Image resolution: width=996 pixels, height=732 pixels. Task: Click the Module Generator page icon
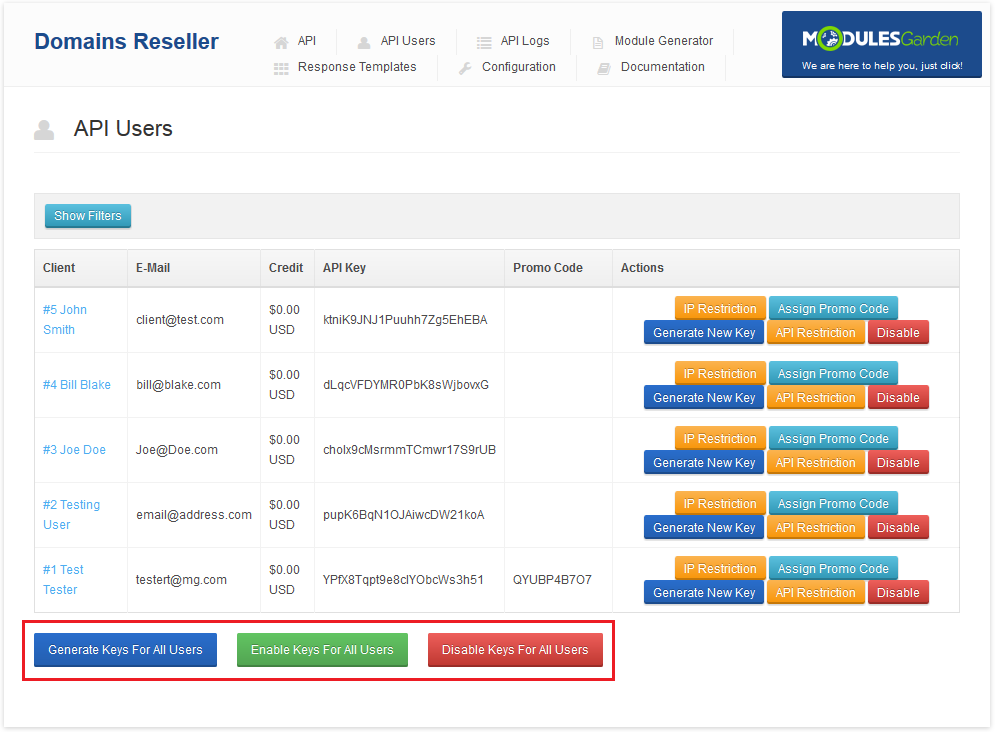(x=598, y=43)
